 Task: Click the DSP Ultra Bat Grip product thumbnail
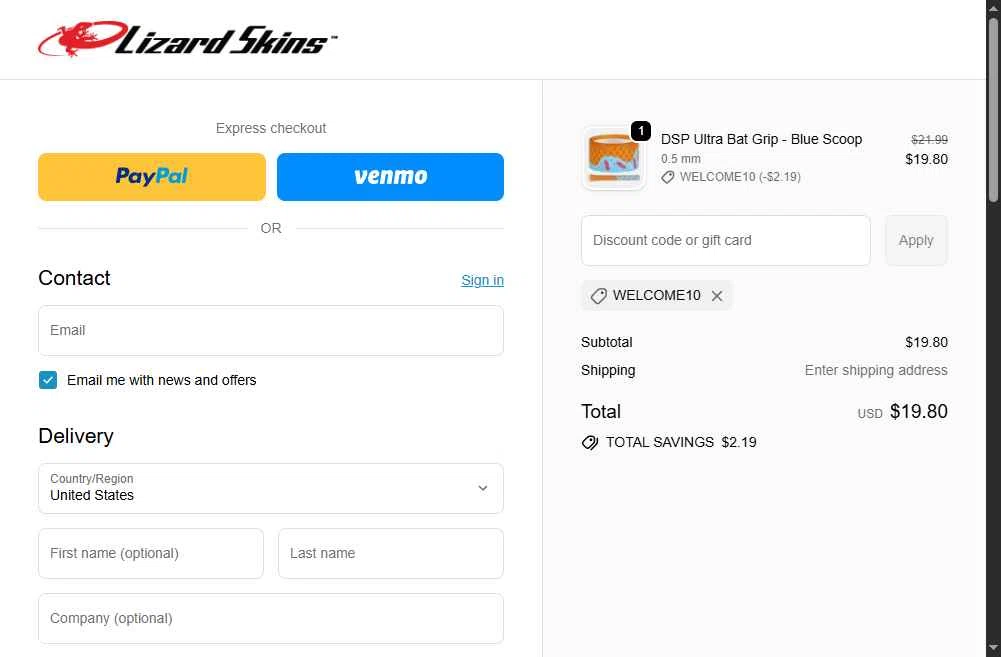point(613,158)
